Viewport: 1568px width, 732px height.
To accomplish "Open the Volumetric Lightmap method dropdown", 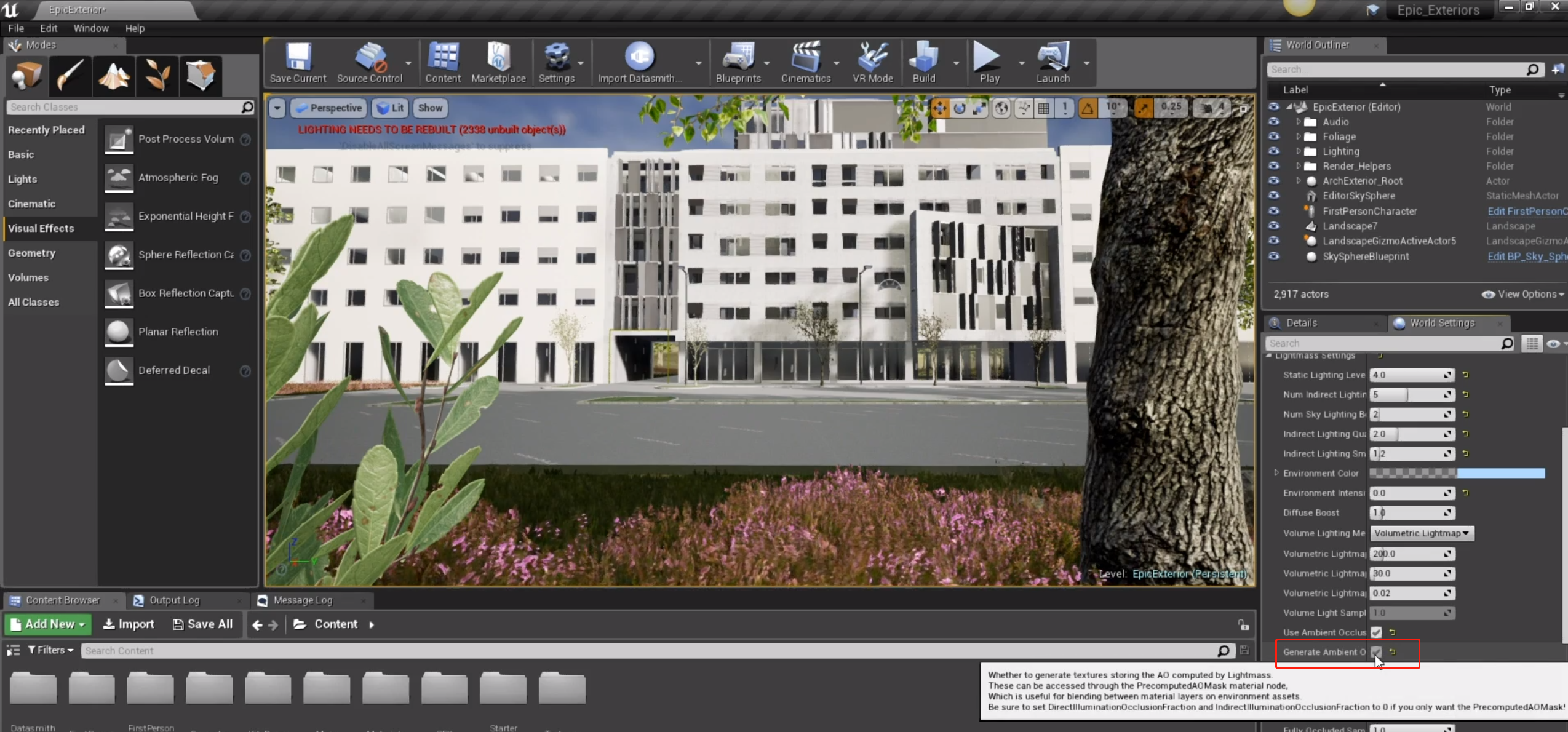I will coord(1421,533).
